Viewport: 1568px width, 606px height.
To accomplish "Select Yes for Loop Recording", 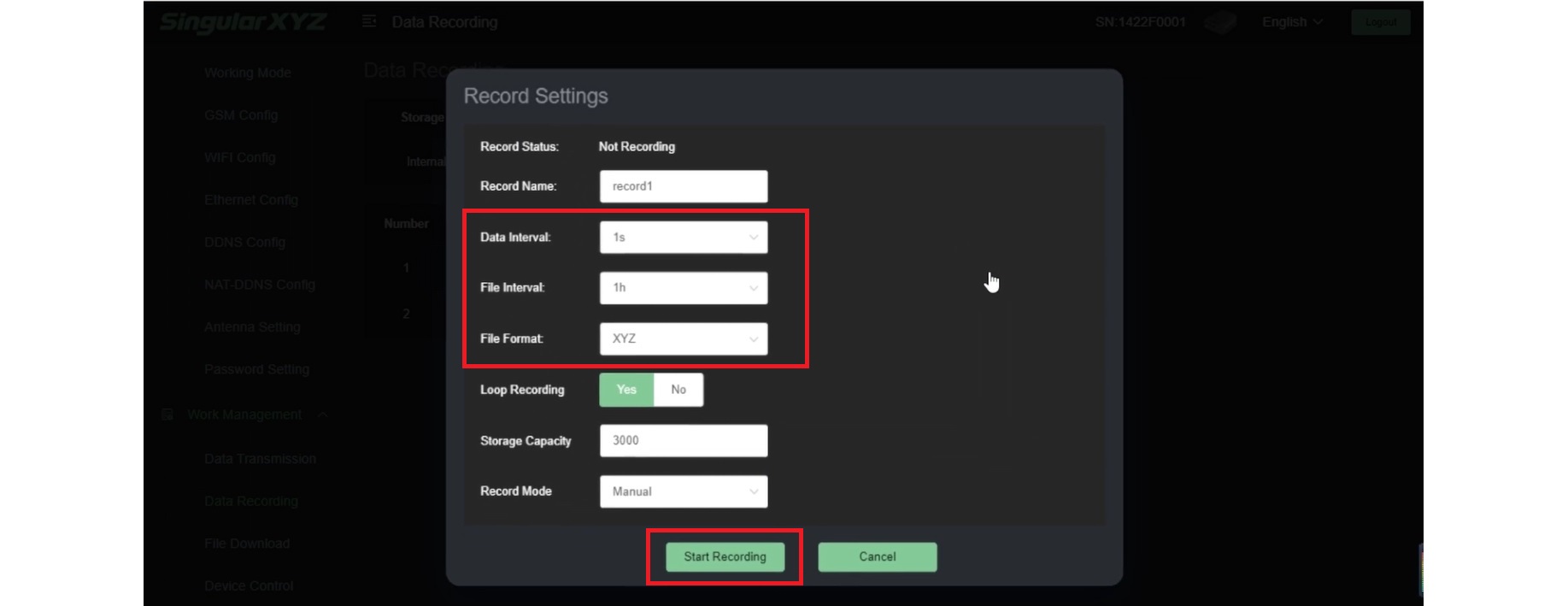I will tap(626, 390).
